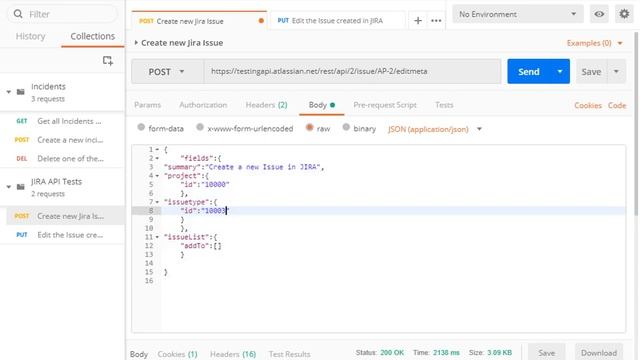
Task: Open the response Cookies (1) tab
Action: (x=177, y=354)
